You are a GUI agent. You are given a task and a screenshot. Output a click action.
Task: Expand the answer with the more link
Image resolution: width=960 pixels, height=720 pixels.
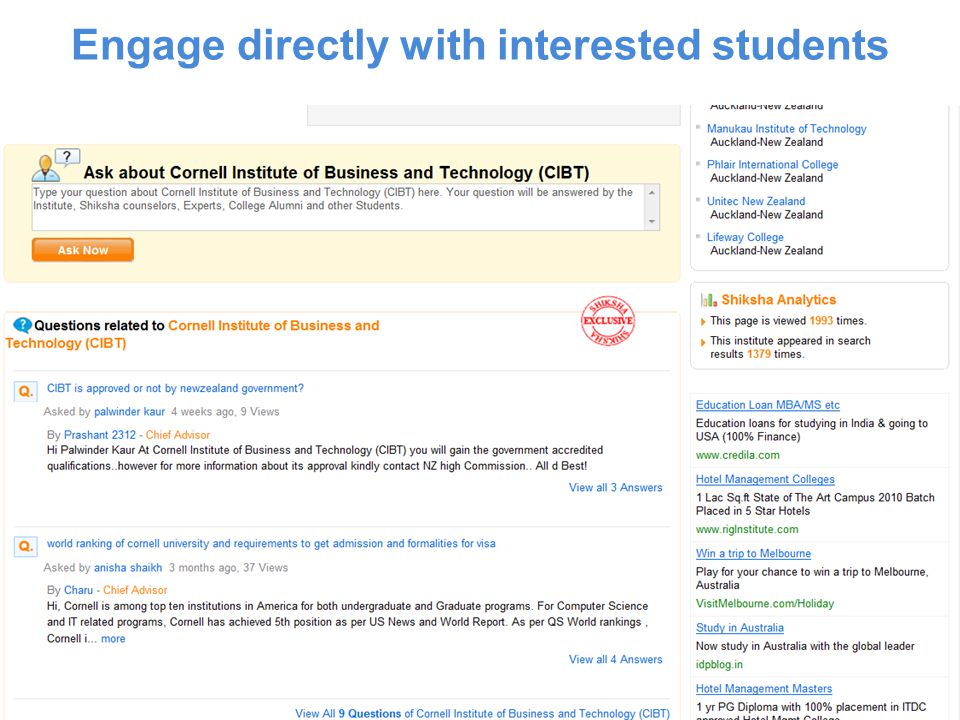[113, 639]
